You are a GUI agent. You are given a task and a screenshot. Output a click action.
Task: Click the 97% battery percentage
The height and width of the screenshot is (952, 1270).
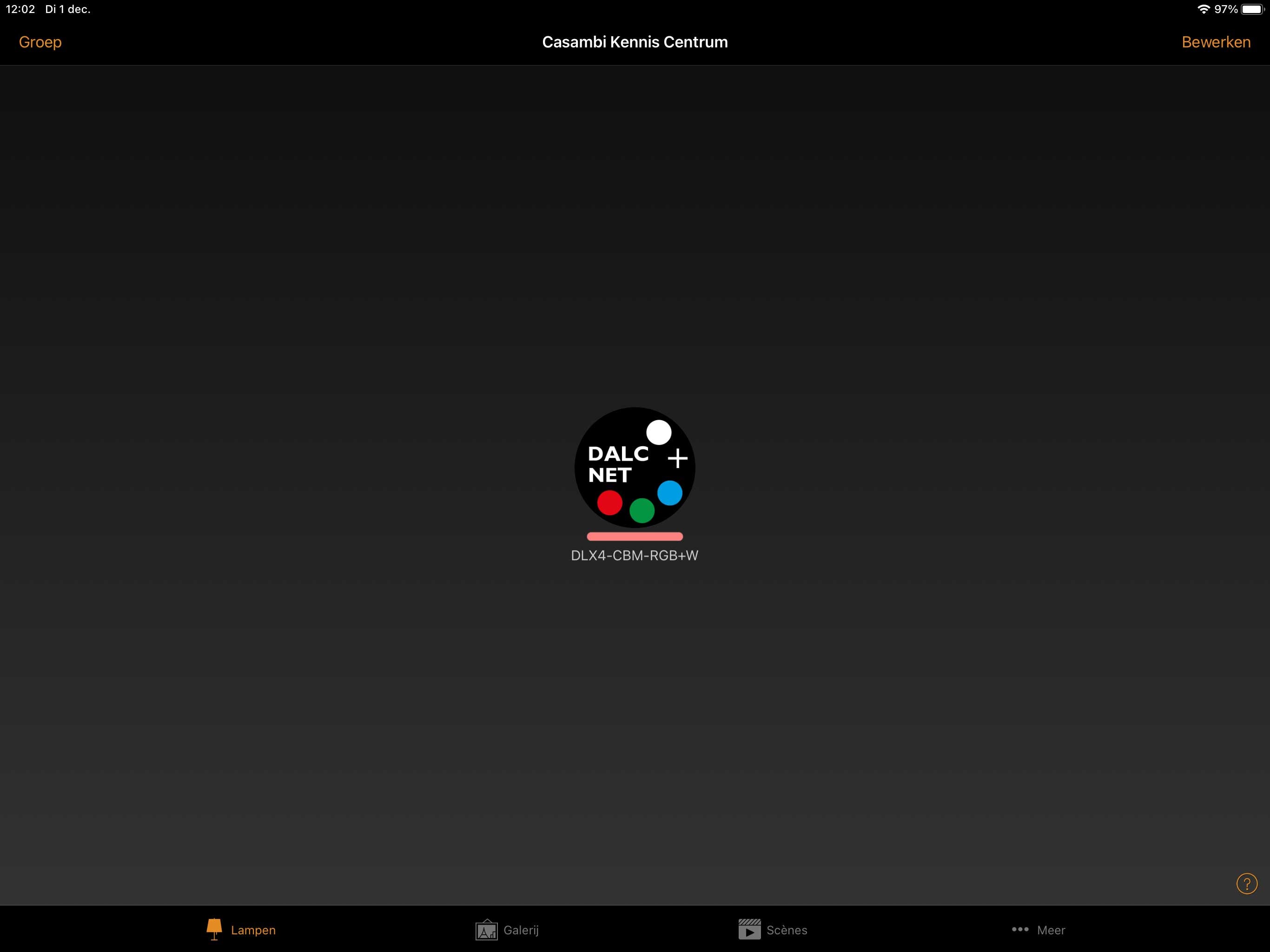pyautogui.click(x=1226, y=9)
